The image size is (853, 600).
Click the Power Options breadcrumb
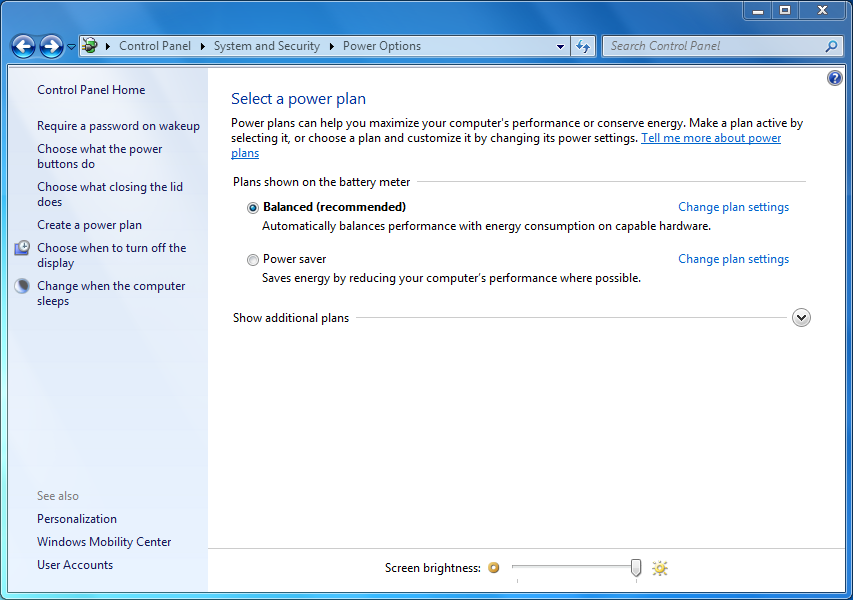tap(382, 46)
